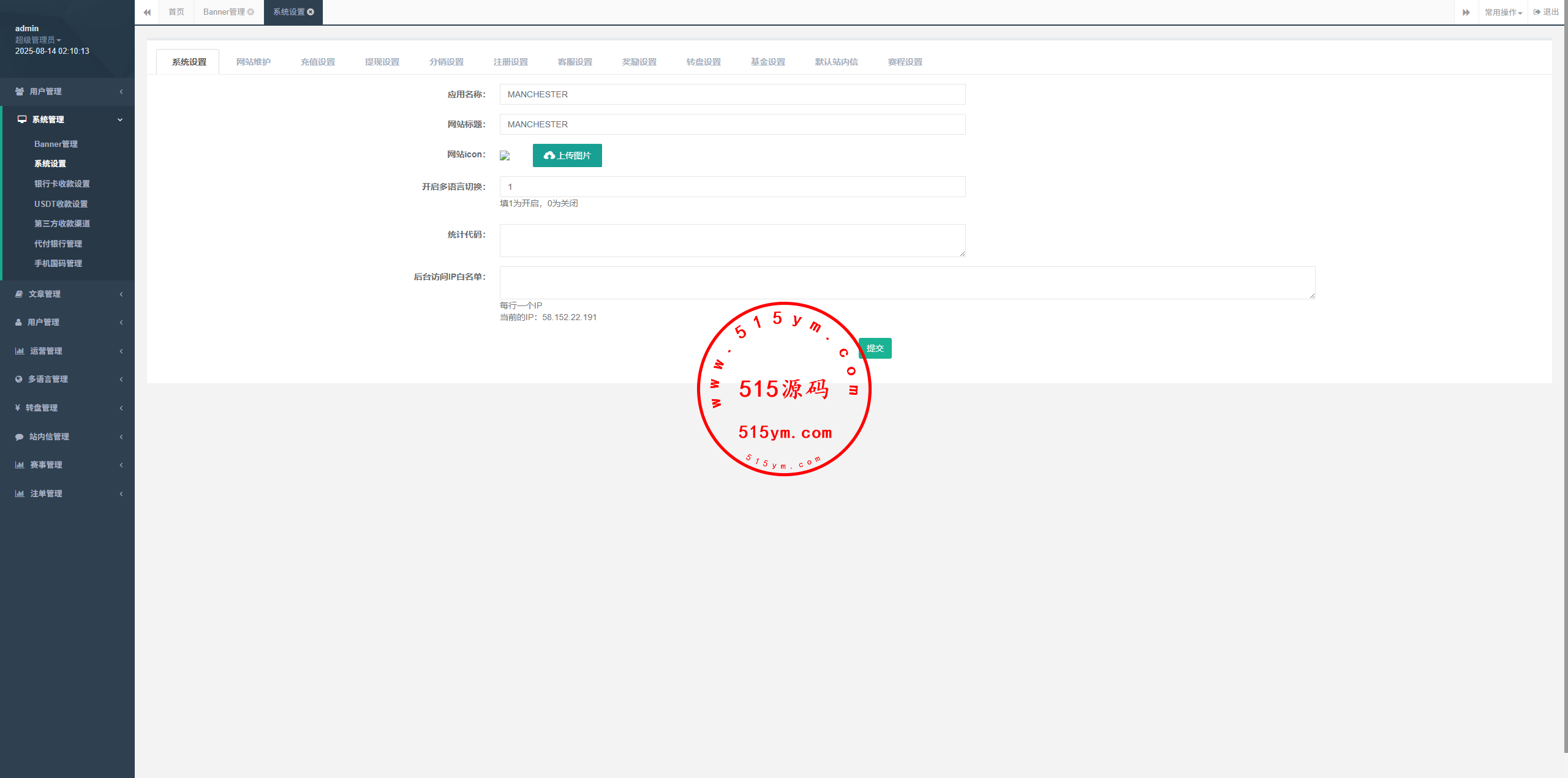The image size is (1568, 778).
Task: Click the 转盘管理 yen icon
Action: coord(18,408)
